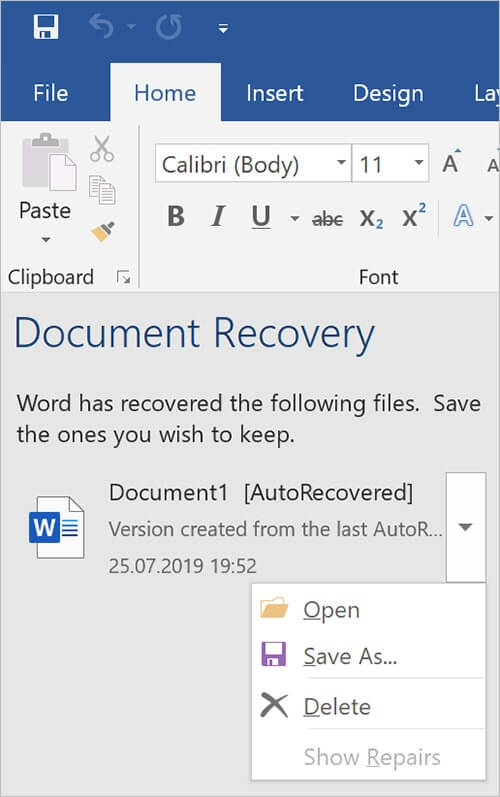Choose Open from the context menu
This screenshot has height=797, width=500.
click(368, 609)
